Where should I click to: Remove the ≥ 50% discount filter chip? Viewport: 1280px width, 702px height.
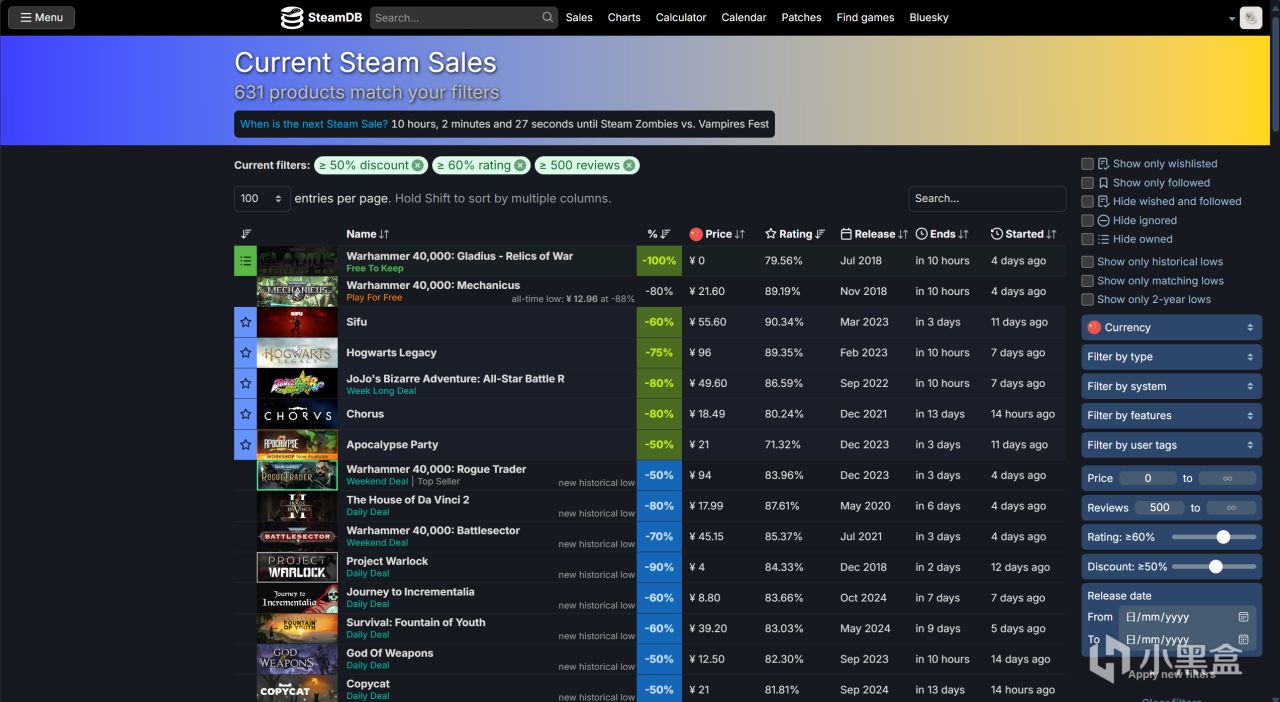[418, 165]
